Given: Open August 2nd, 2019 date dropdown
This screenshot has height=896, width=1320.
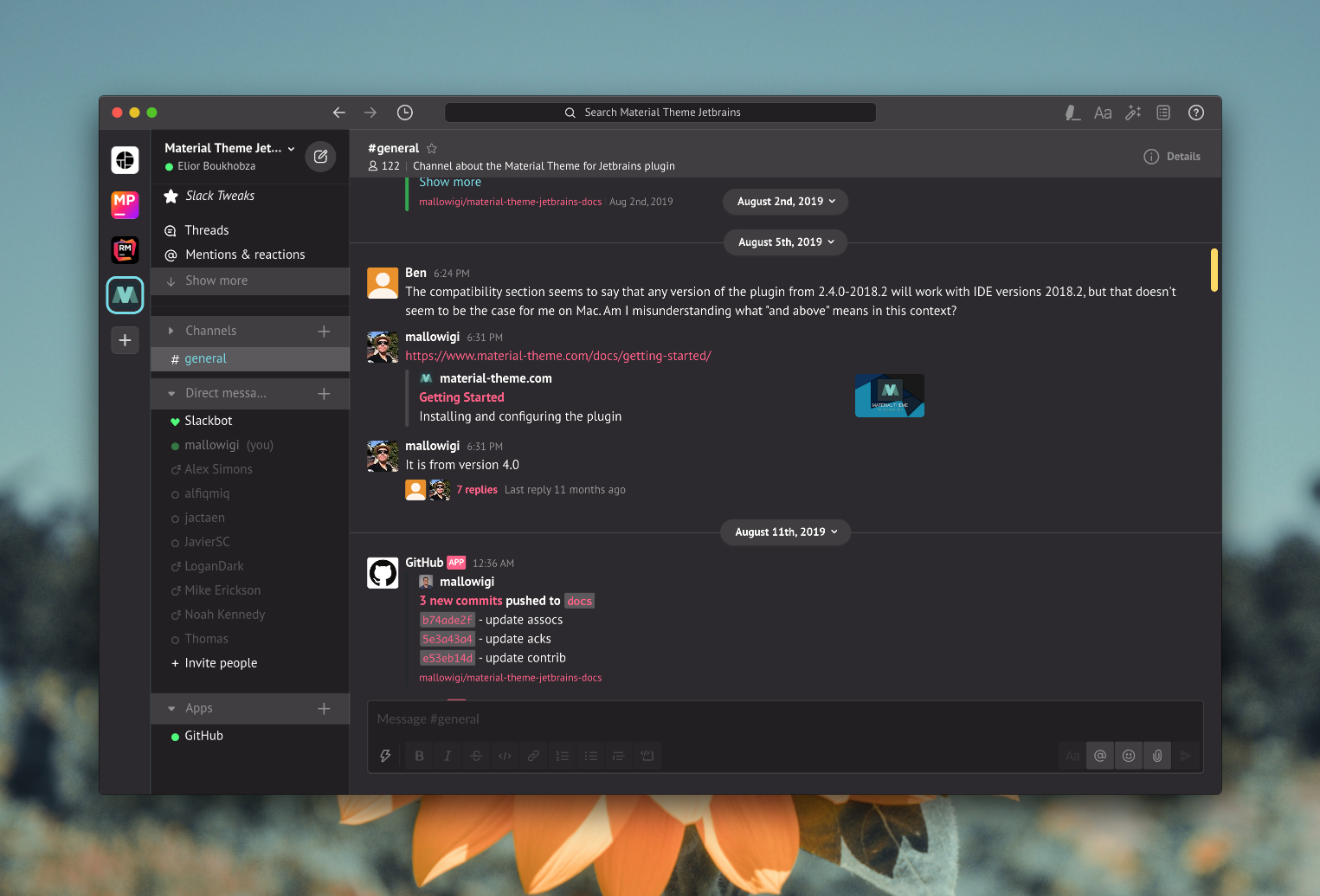Looking at the screenshot, I should [x=786, y=202].
